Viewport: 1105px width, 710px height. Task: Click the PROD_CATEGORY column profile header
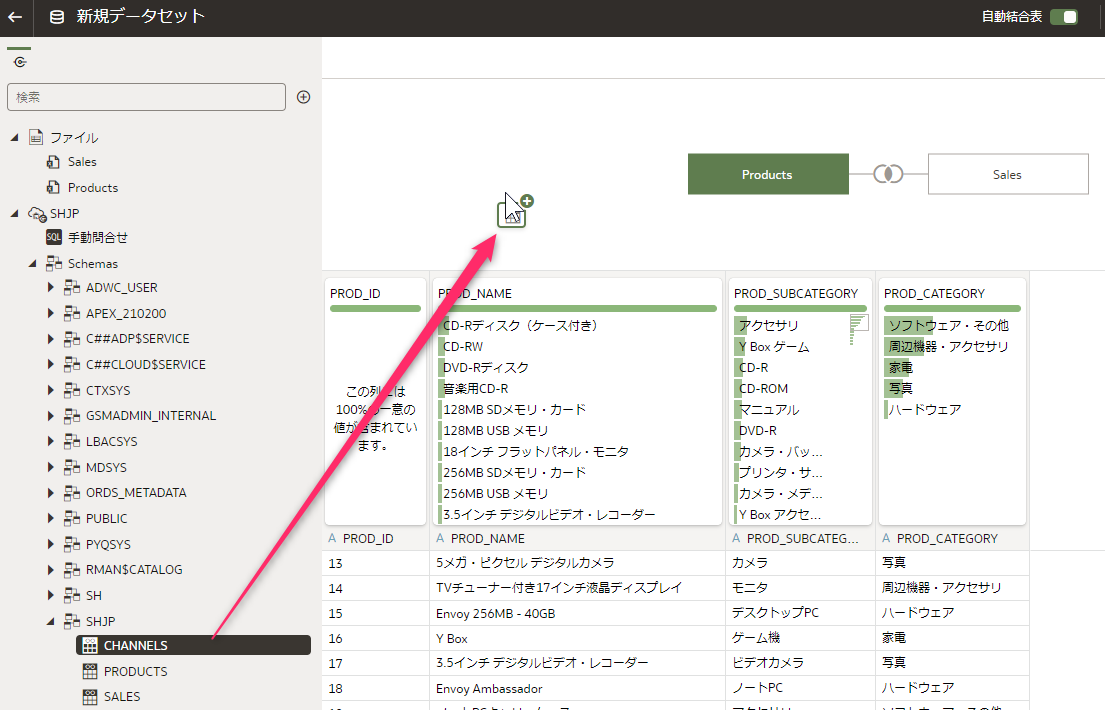tap(934, 293)
